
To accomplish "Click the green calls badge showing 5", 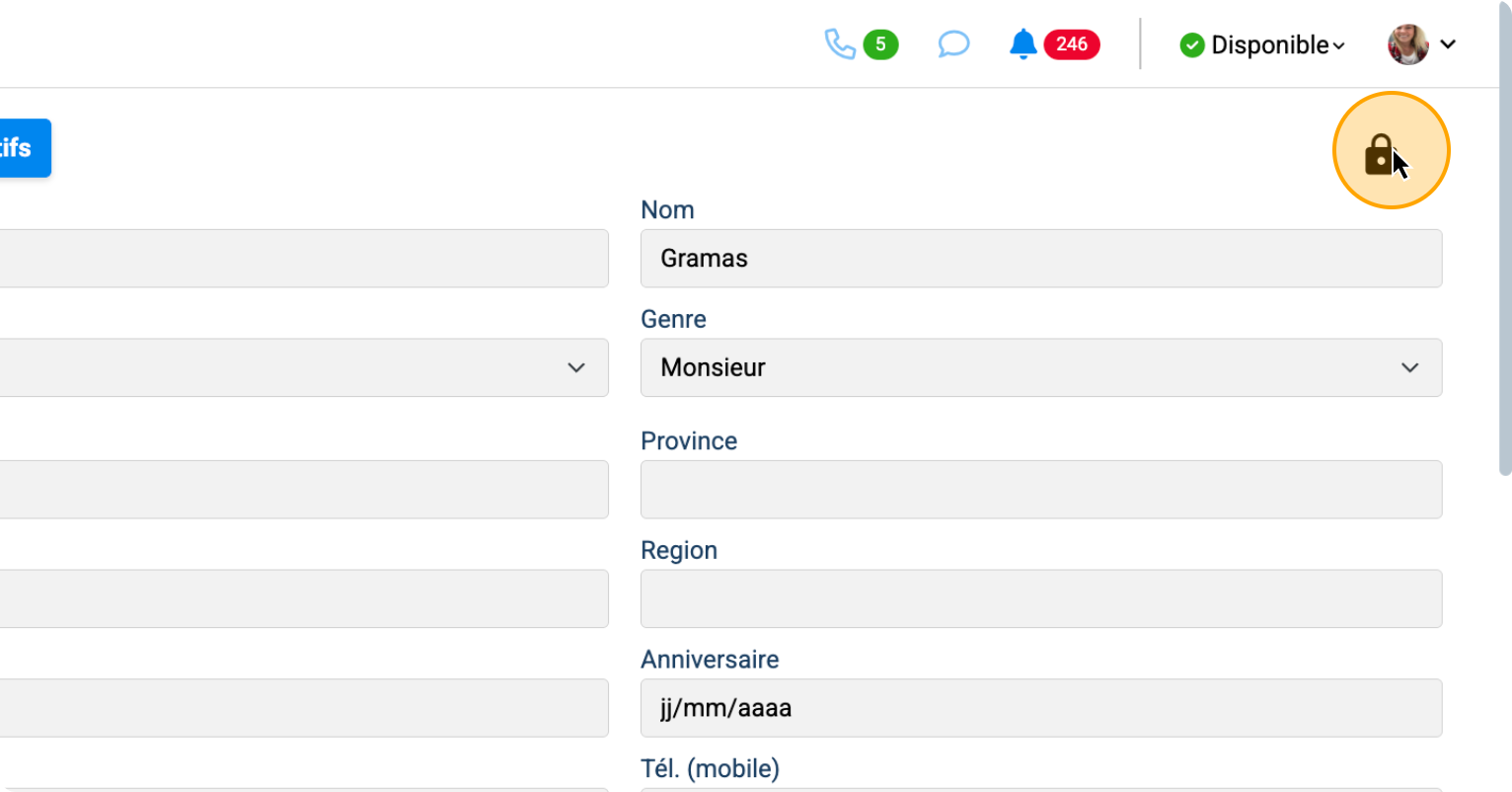I will pyautogui.click(x=880, y=44).
